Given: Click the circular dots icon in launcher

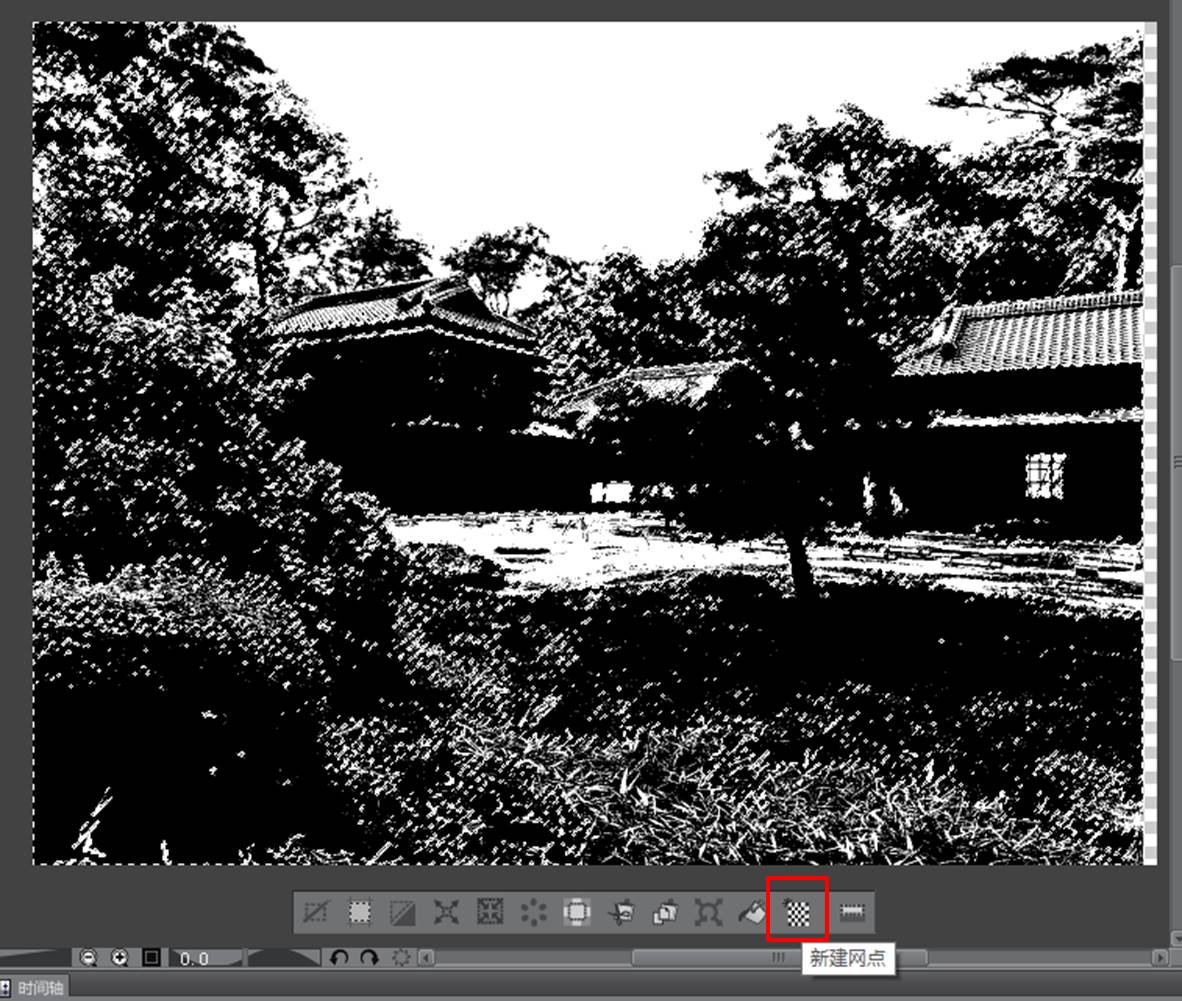Looking at the screenshot, I should (x=534, y=912).
